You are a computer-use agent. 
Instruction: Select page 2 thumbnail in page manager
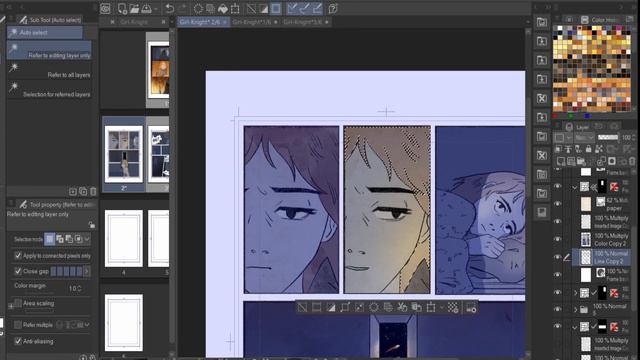click(124, 154)
